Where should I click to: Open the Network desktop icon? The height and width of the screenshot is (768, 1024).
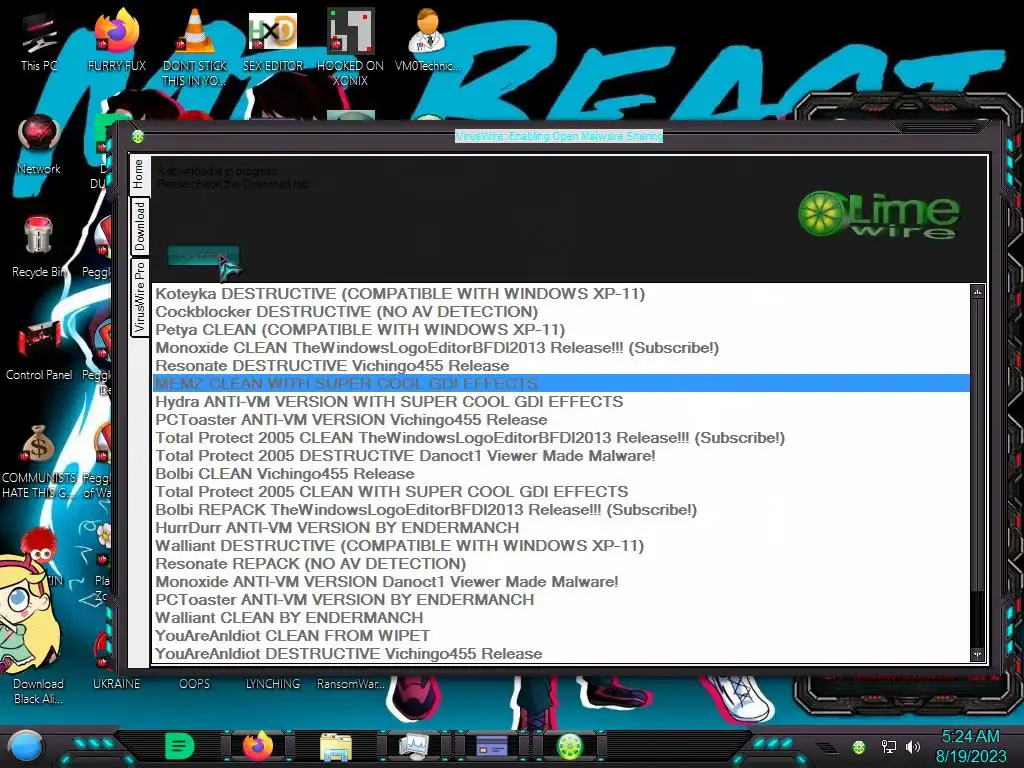click(x=39, y=145)
